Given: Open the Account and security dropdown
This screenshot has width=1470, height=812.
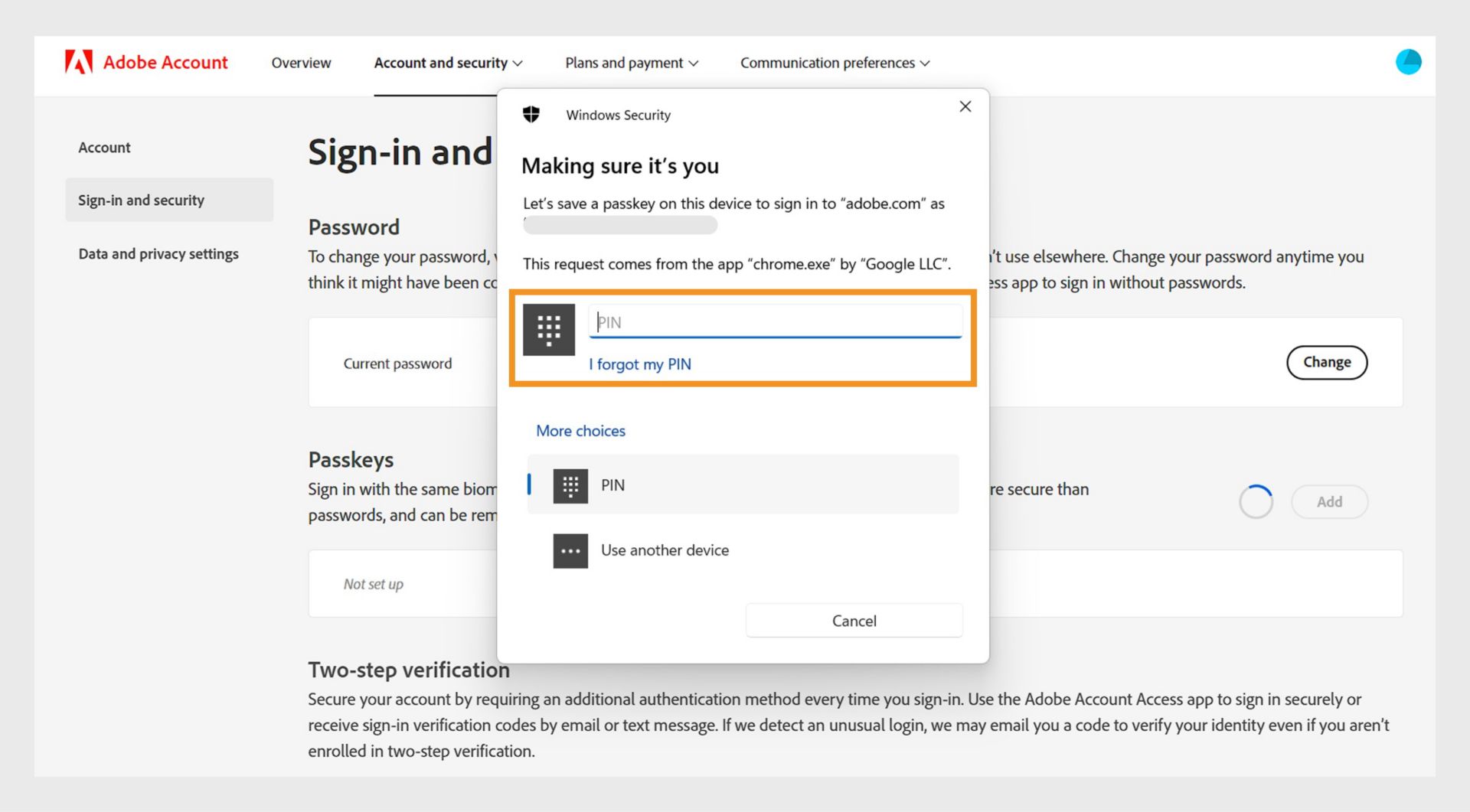Looking at the screenshot, I should click(x=448, y=63).
